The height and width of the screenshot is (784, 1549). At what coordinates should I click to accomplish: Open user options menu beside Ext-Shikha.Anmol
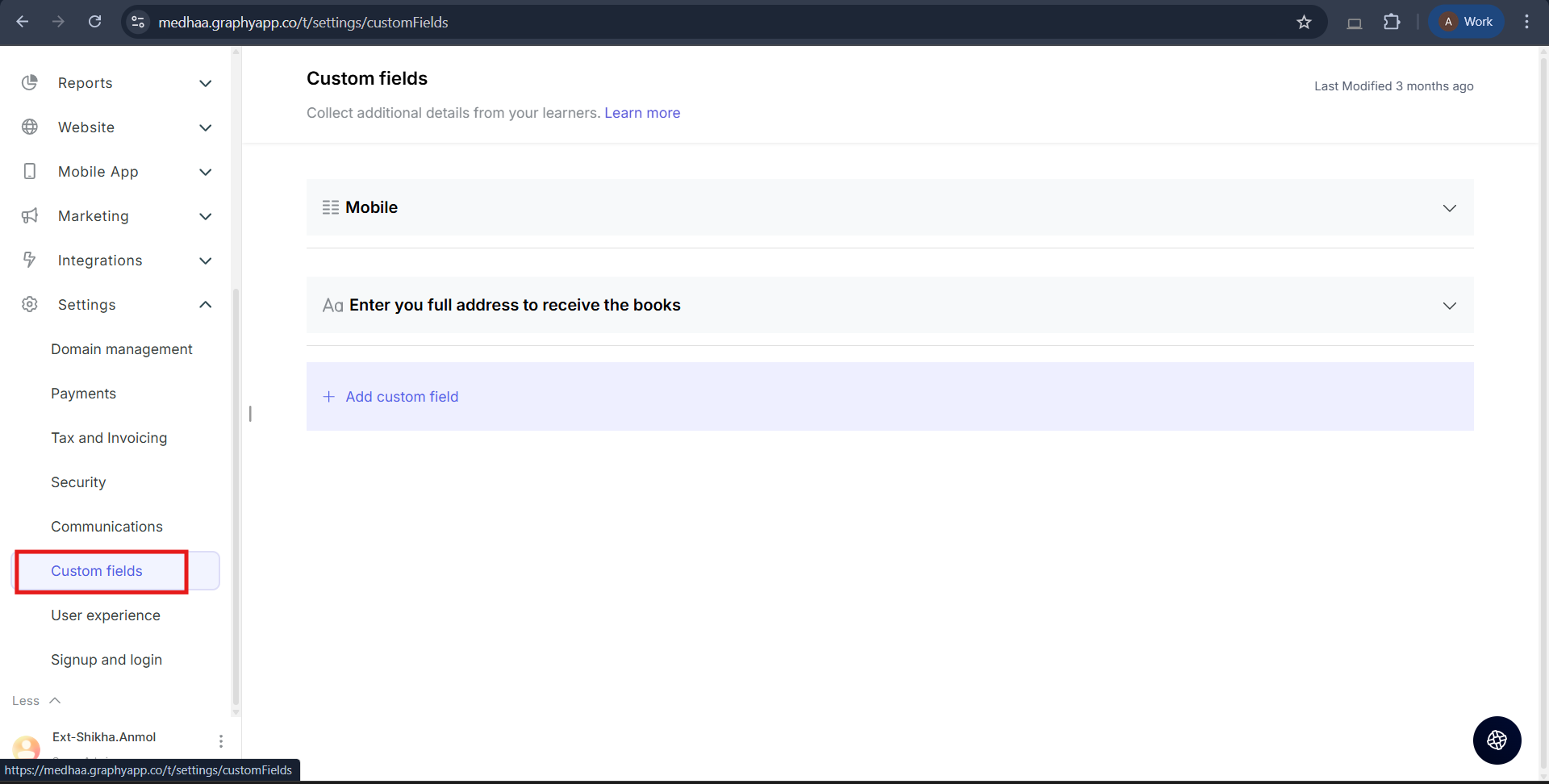point(221,741)
